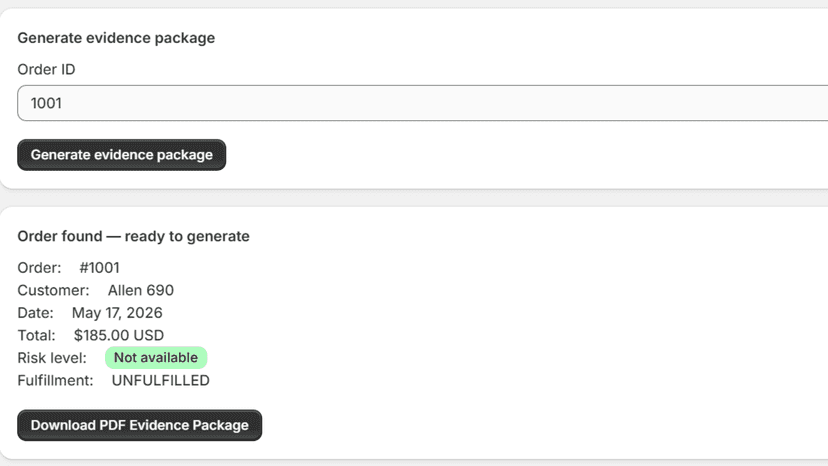This screenshot has width=828, height=466.
Task: Select the Generate evidence package heading
Action: pos(116,38)
